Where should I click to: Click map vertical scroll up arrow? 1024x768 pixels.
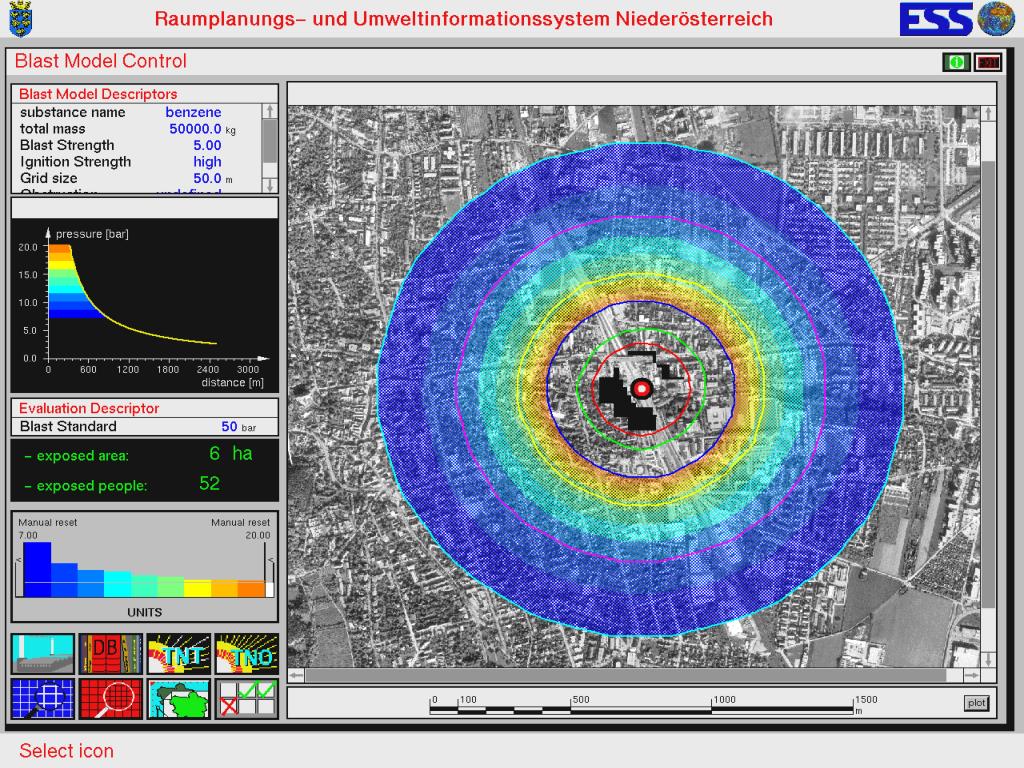coord(988,113)
